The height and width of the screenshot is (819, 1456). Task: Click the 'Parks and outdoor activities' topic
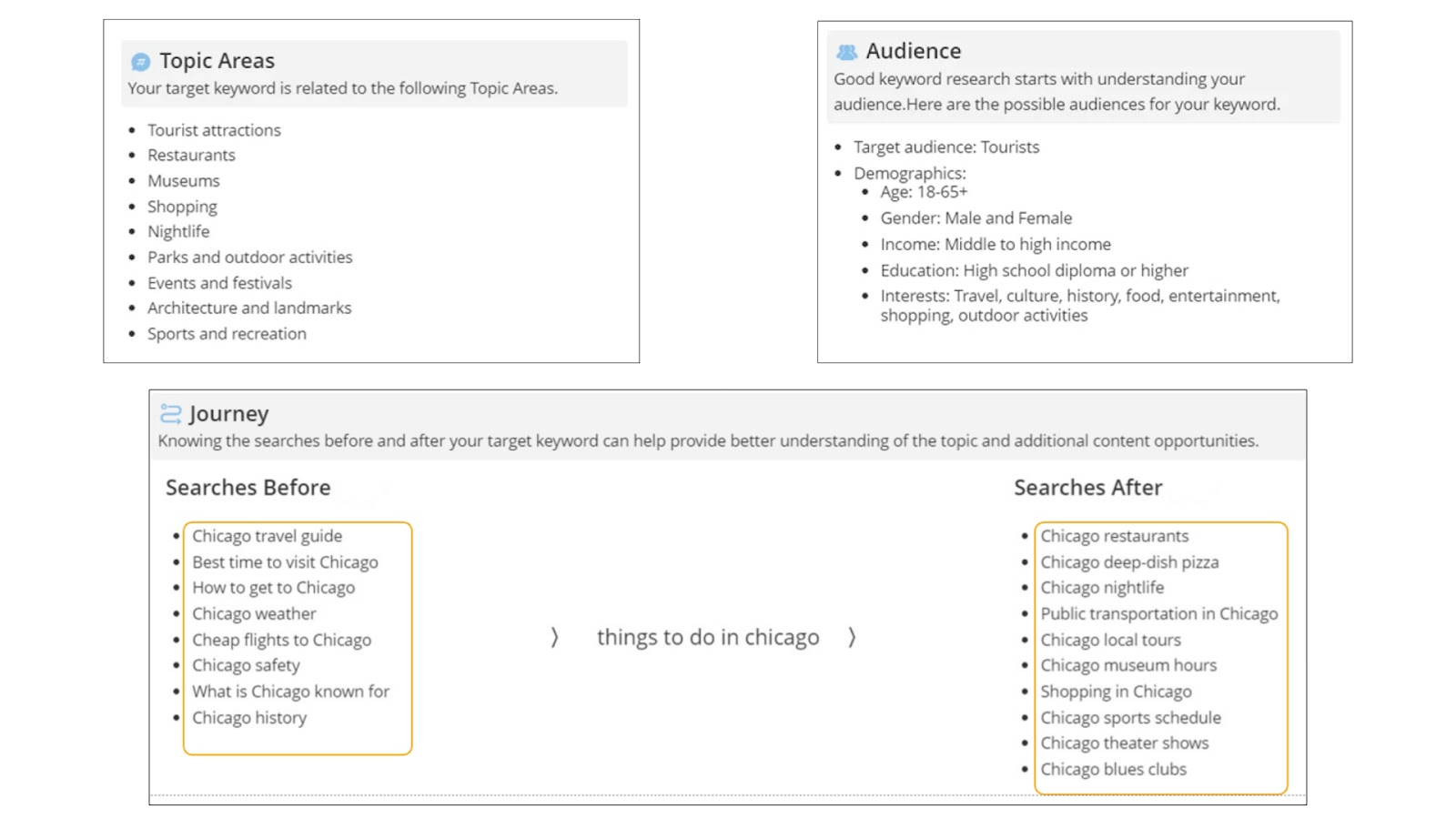pyautogui.click(x=249, y=258)
